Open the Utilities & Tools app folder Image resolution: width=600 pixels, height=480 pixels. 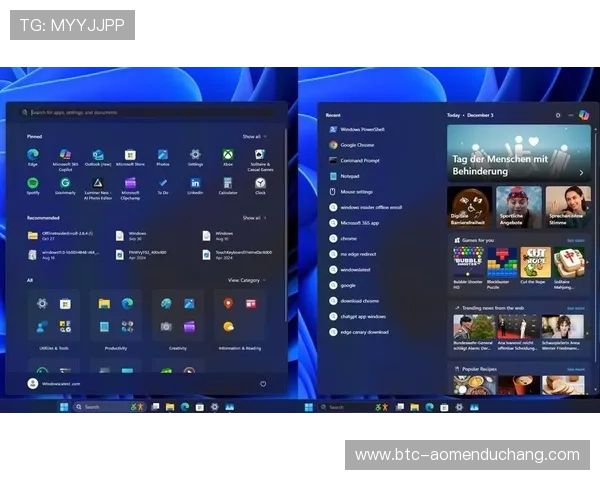tap(54, 315)
